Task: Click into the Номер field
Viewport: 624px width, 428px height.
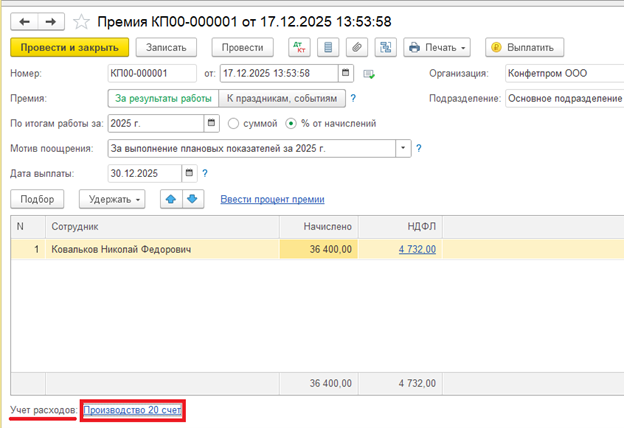Action: 152,73
